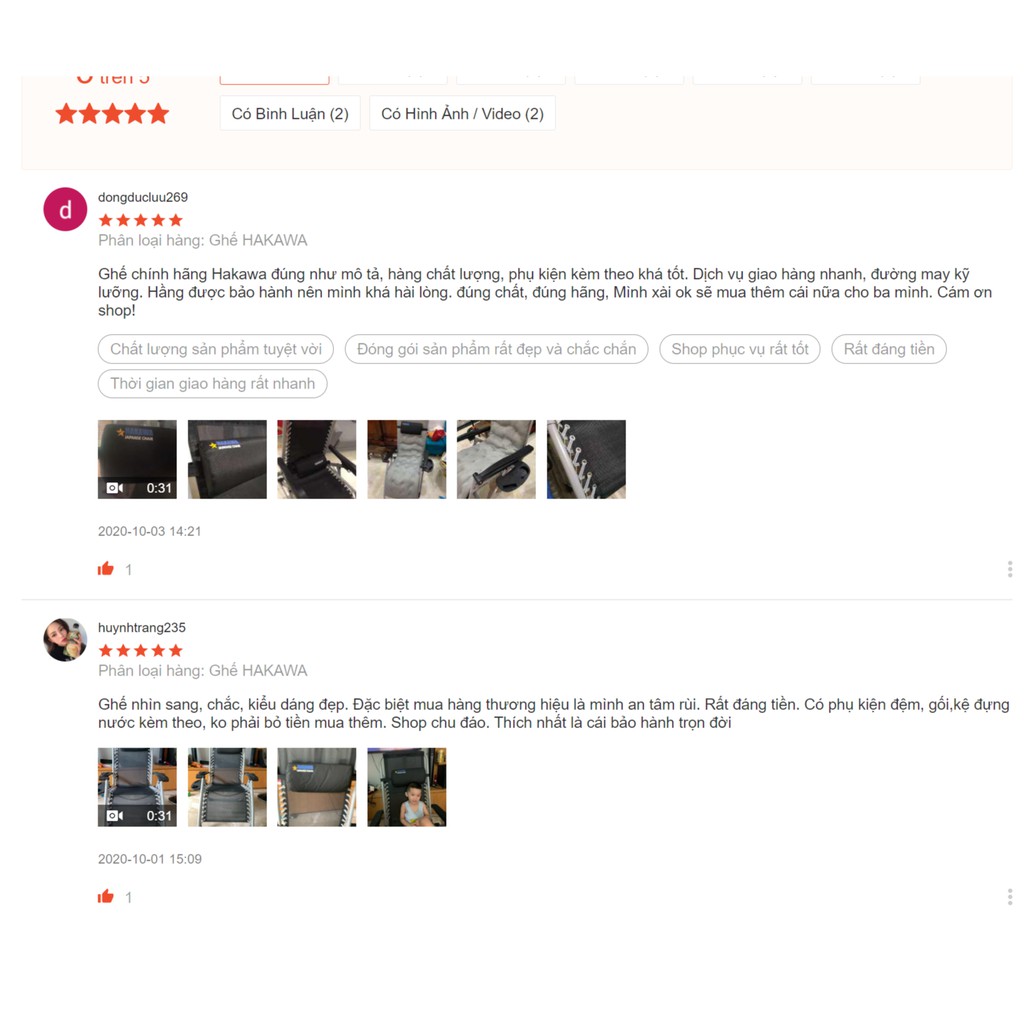View photo of child sitting in chair
The image size is (1024, 1024).
click(x=407, y=787)
